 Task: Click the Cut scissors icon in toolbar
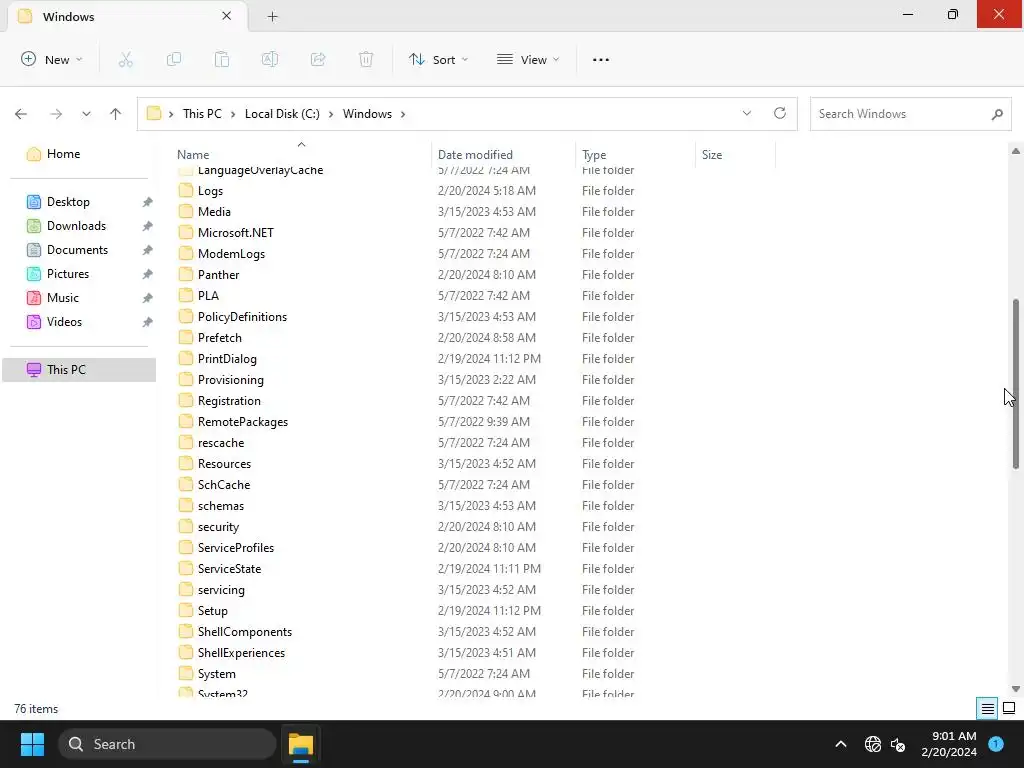click(x=125, y=59)
